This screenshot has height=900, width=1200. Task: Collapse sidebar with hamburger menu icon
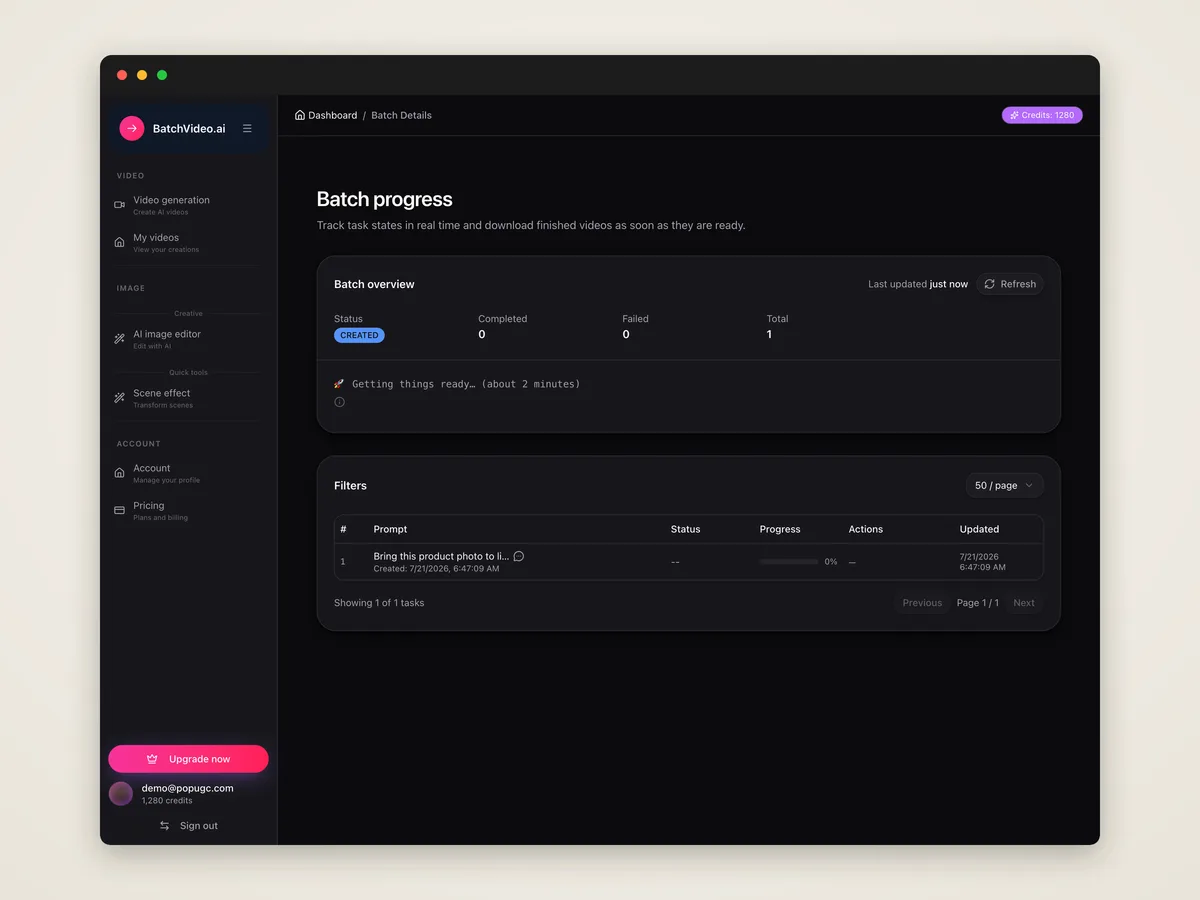click(x=247, y=128)
